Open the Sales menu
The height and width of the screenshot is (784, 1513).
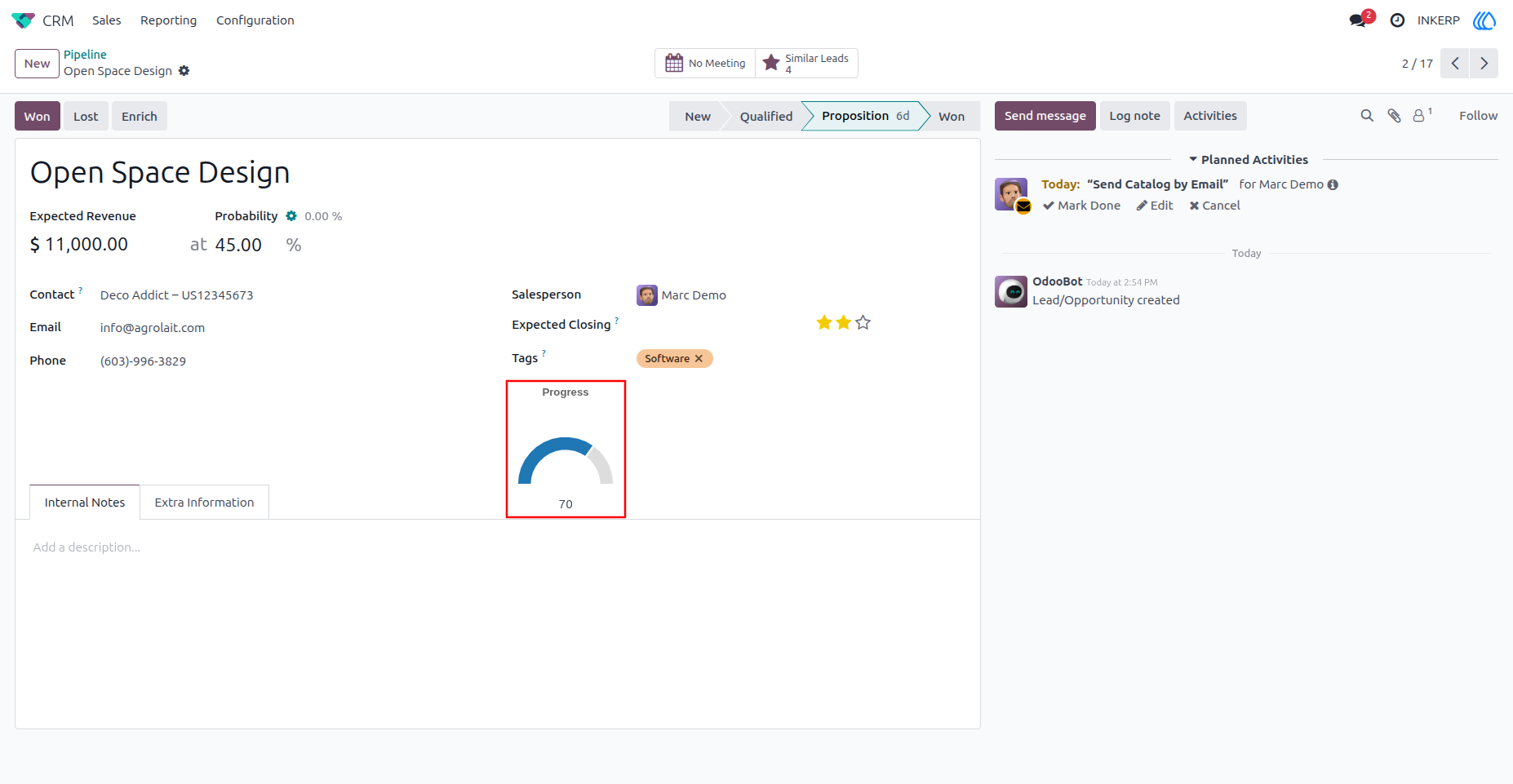click(x=107, y=20)
